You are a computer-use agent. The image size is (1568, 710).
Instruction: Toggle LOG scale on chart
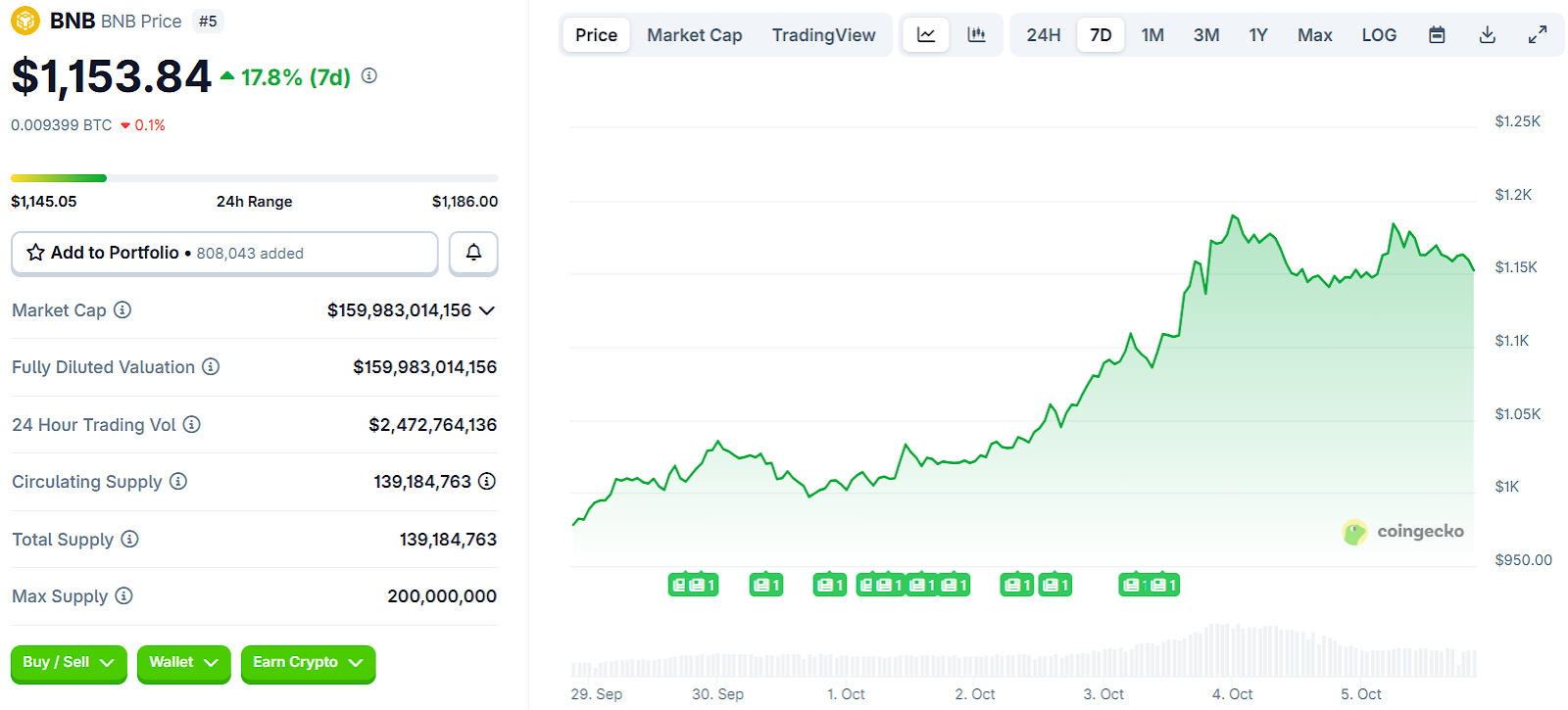[1378, 35]
